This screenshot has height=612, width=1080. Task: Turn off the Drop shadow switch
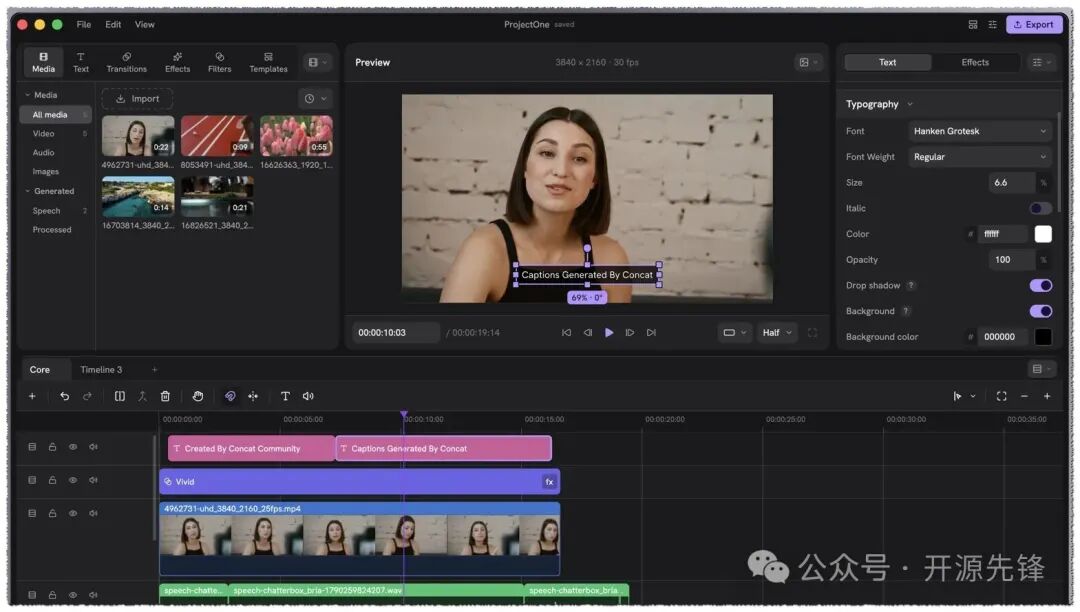pos(1040,286)
